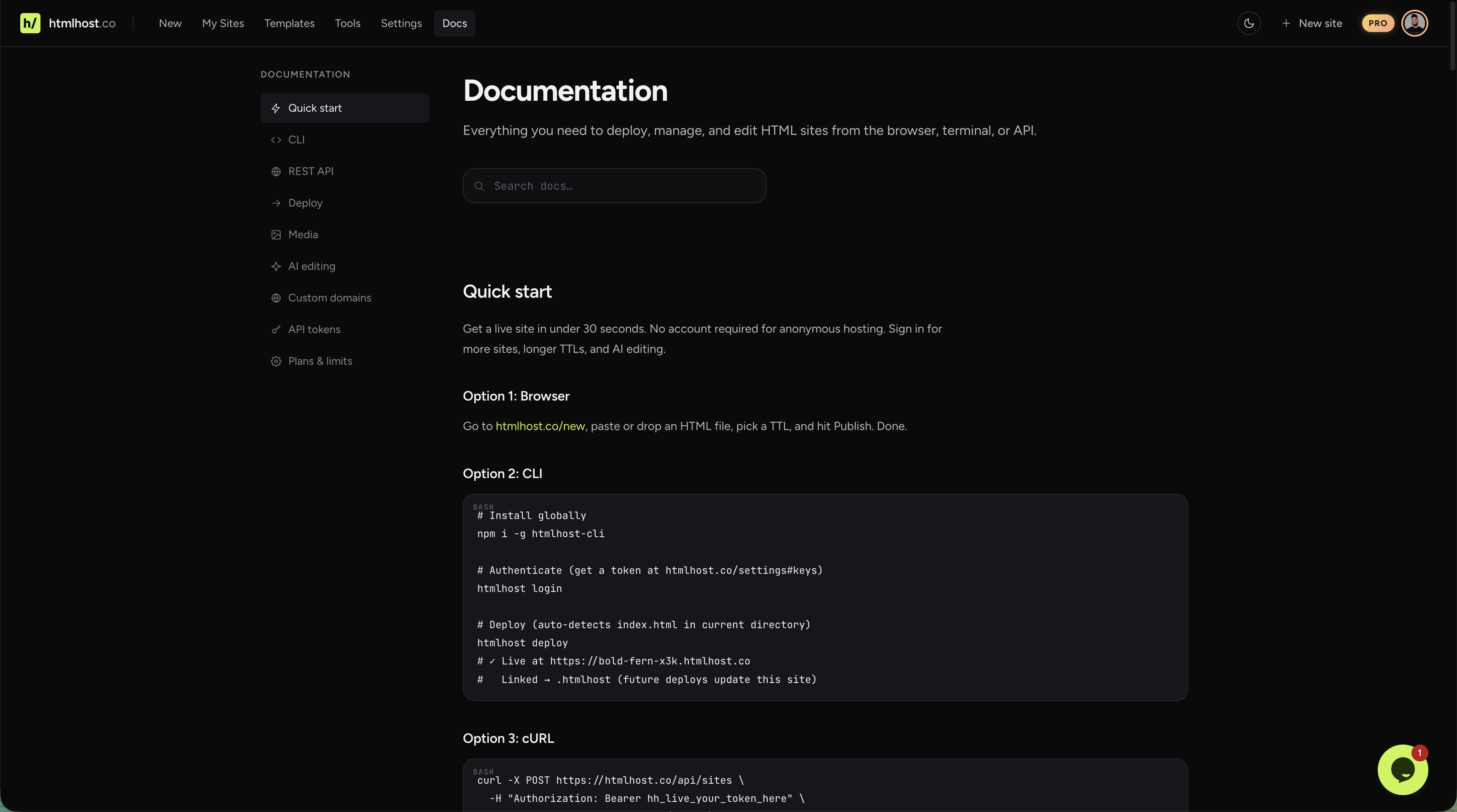
Task: Click the lightning icon beside Quick start
Action: coord(276,108)
